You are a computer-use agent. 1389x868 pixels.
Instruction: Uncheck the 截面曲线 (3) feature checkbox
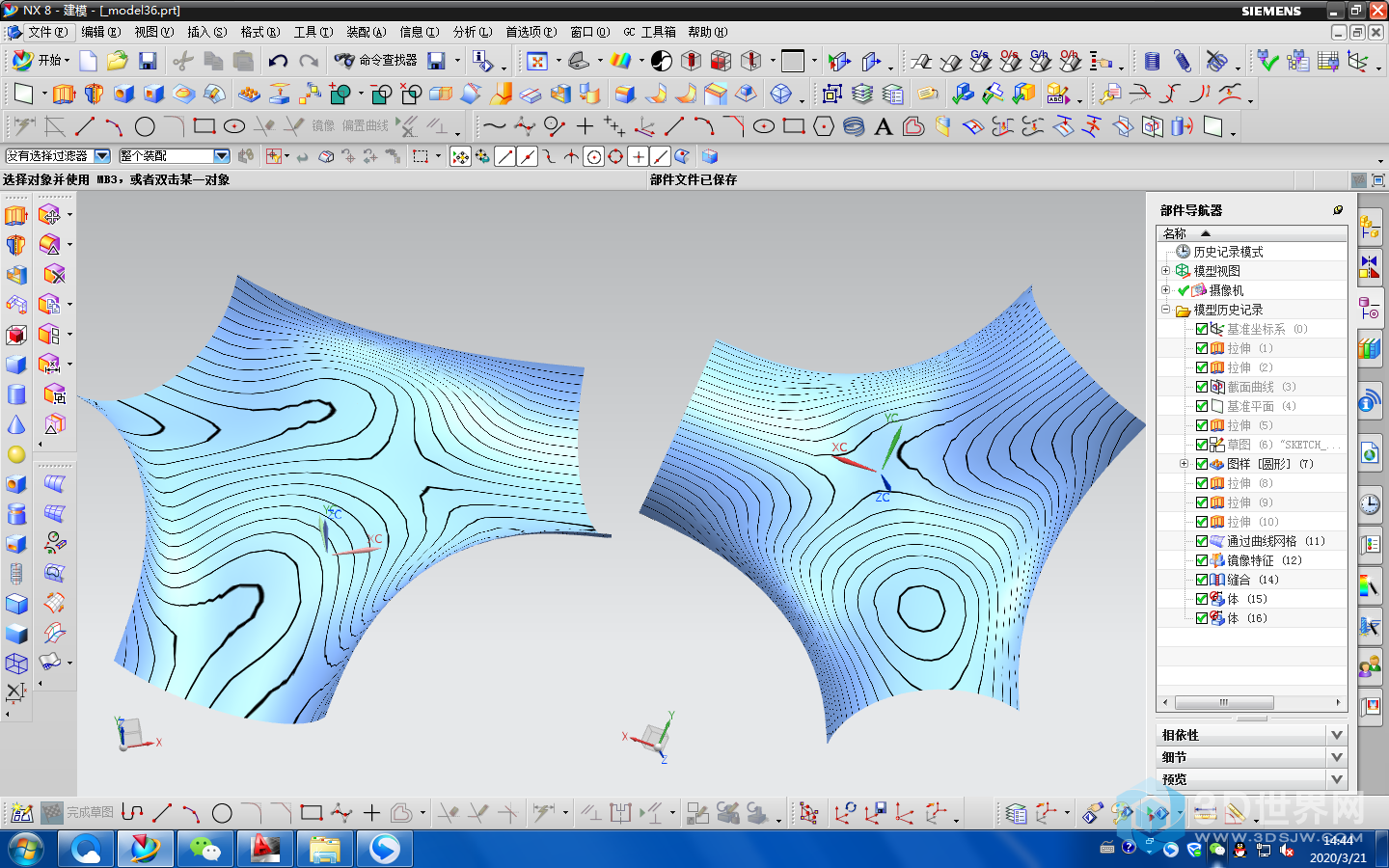pos(1202,387)
